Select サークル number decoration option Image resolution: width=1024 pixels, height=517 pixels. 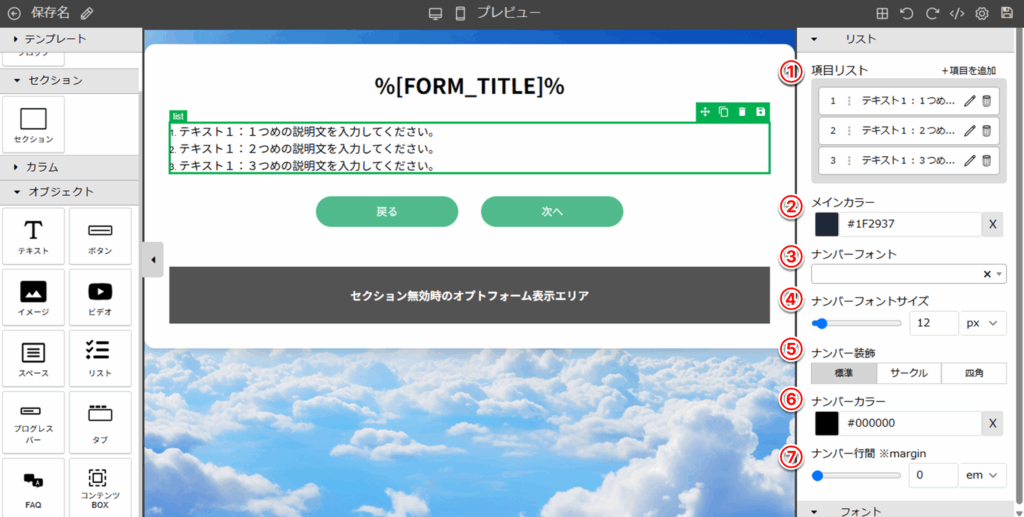pyautogui.click(x=908, y=373)
